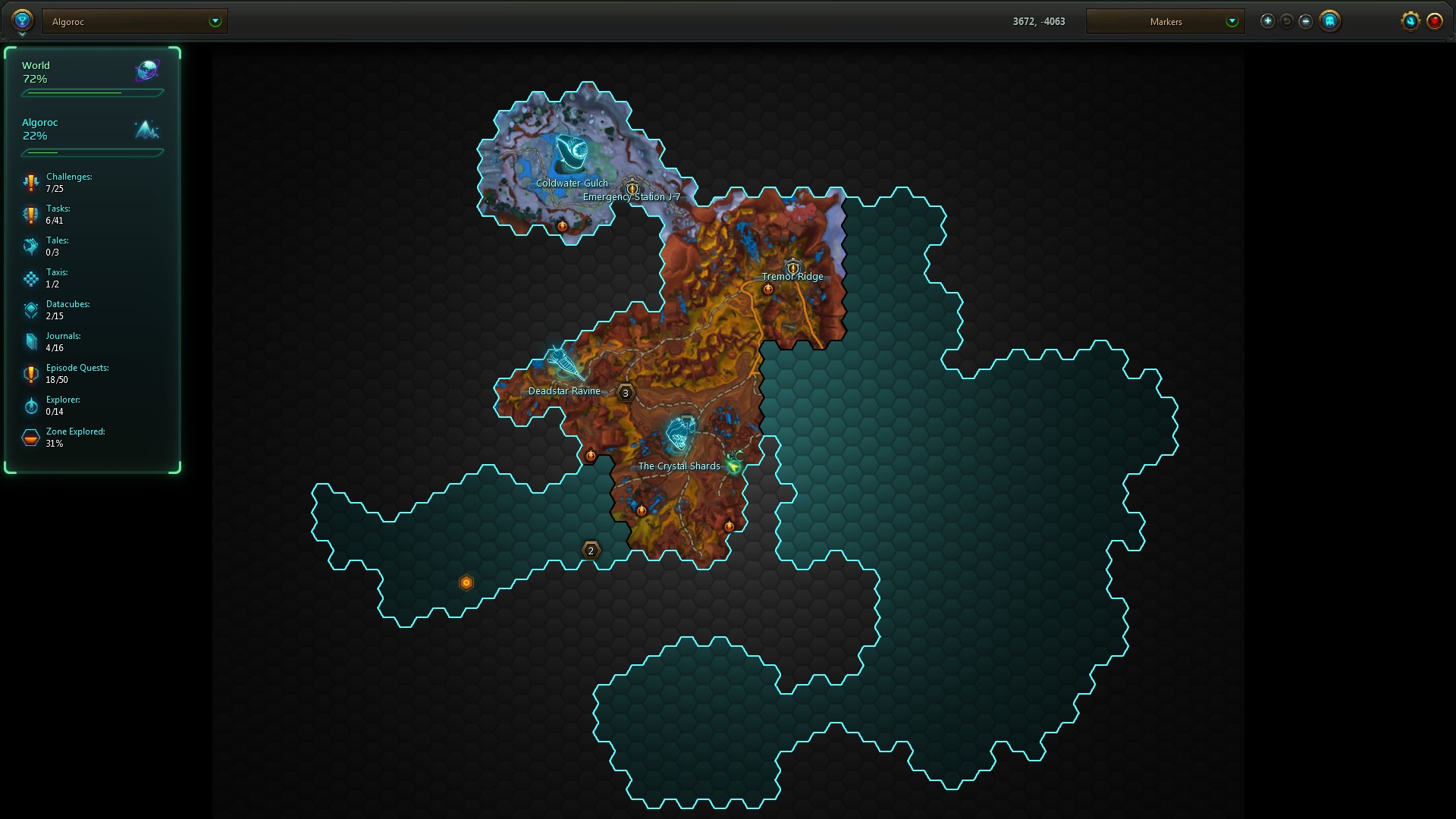
Task: Click the Coldwater Gulch map label
Action: pos(572,184)
